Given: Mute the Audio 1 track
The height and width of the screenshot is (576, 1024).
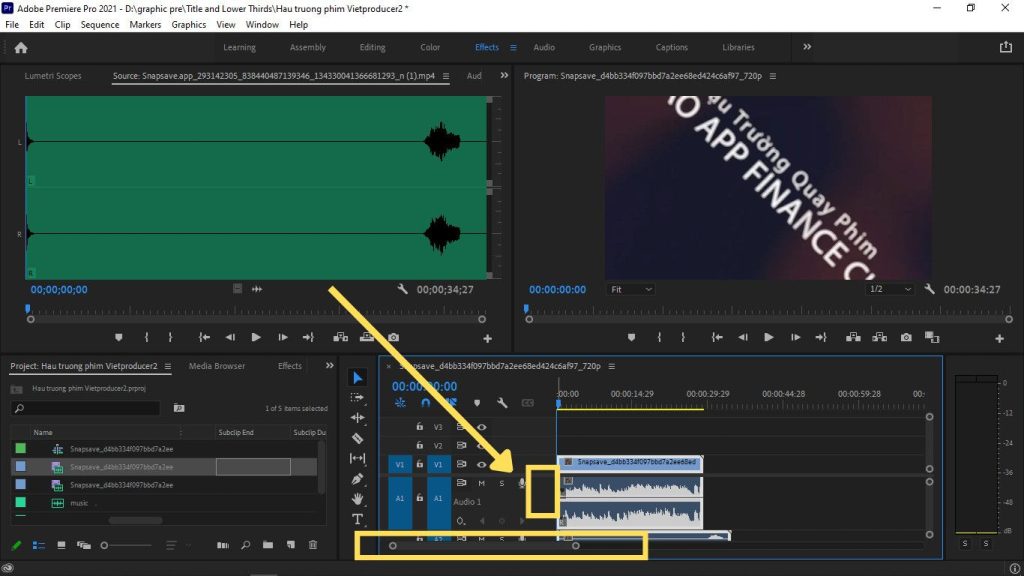Looking at the screenshot, I should [481, 484].
